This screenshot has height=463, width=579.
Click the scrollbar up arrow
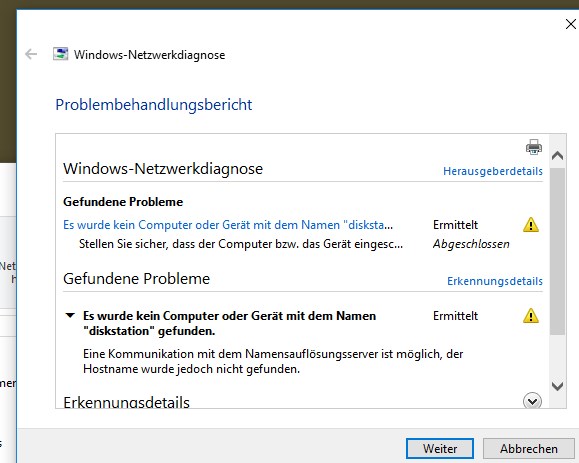(557, 155)
